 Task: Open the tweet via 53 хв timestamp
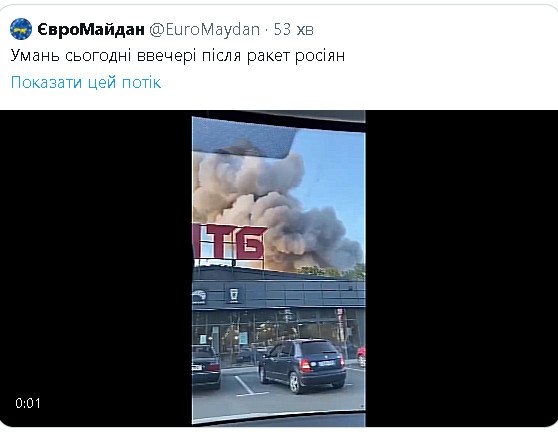pyautogui.click(x=294, y=30)
